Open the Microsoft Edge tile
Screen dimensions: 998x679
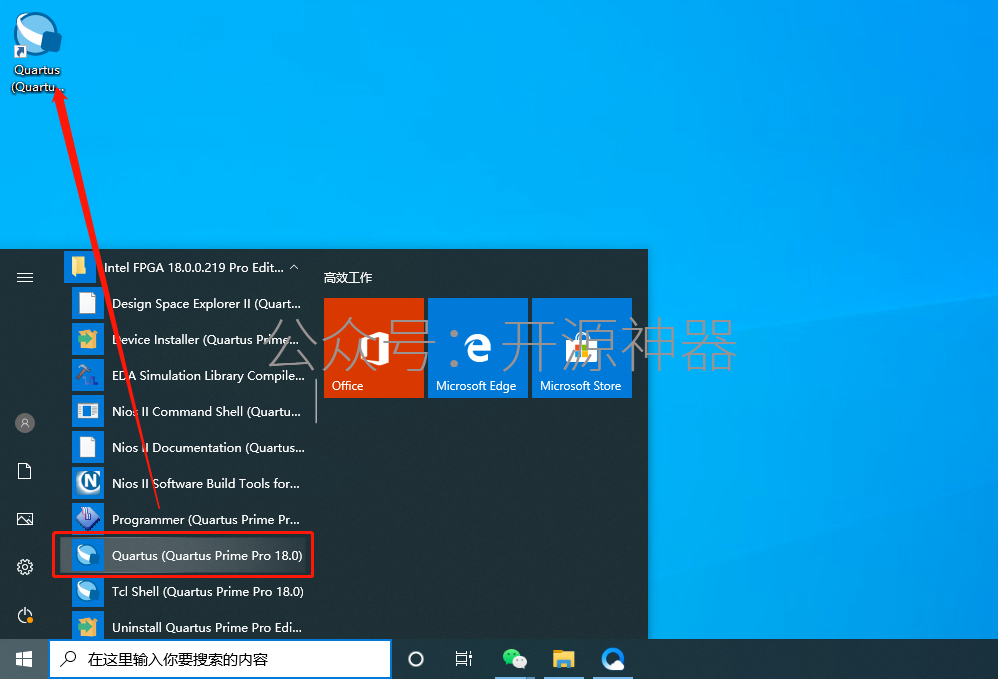coord(478,348)
